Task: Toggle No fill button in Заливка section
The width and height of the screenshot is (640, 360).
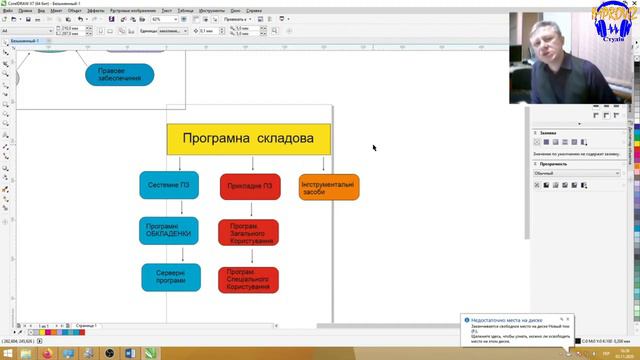Action: pyautogui.click(x=537, y=142)
